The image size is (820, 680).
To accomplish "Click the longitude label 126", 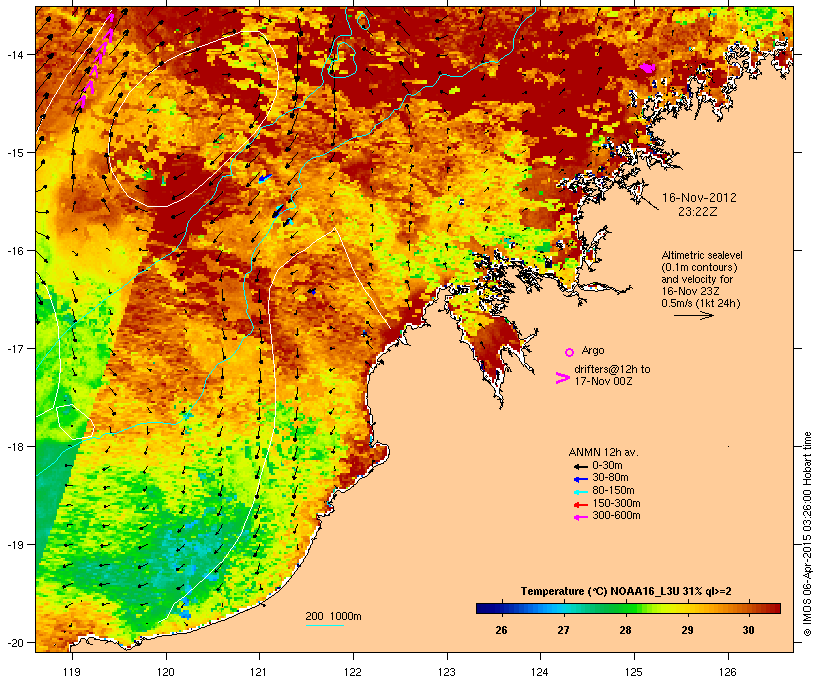I will click(727, 673).
